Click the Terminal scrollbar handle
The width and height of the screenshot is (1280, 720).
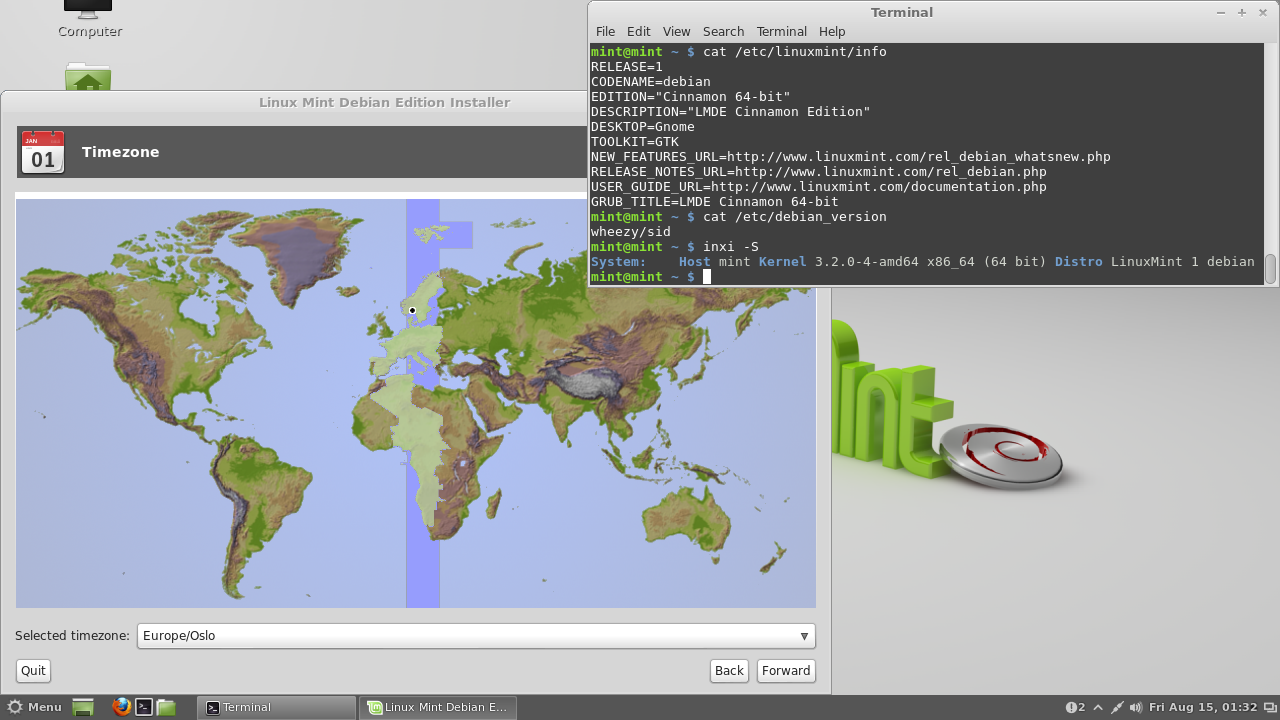1271,269
